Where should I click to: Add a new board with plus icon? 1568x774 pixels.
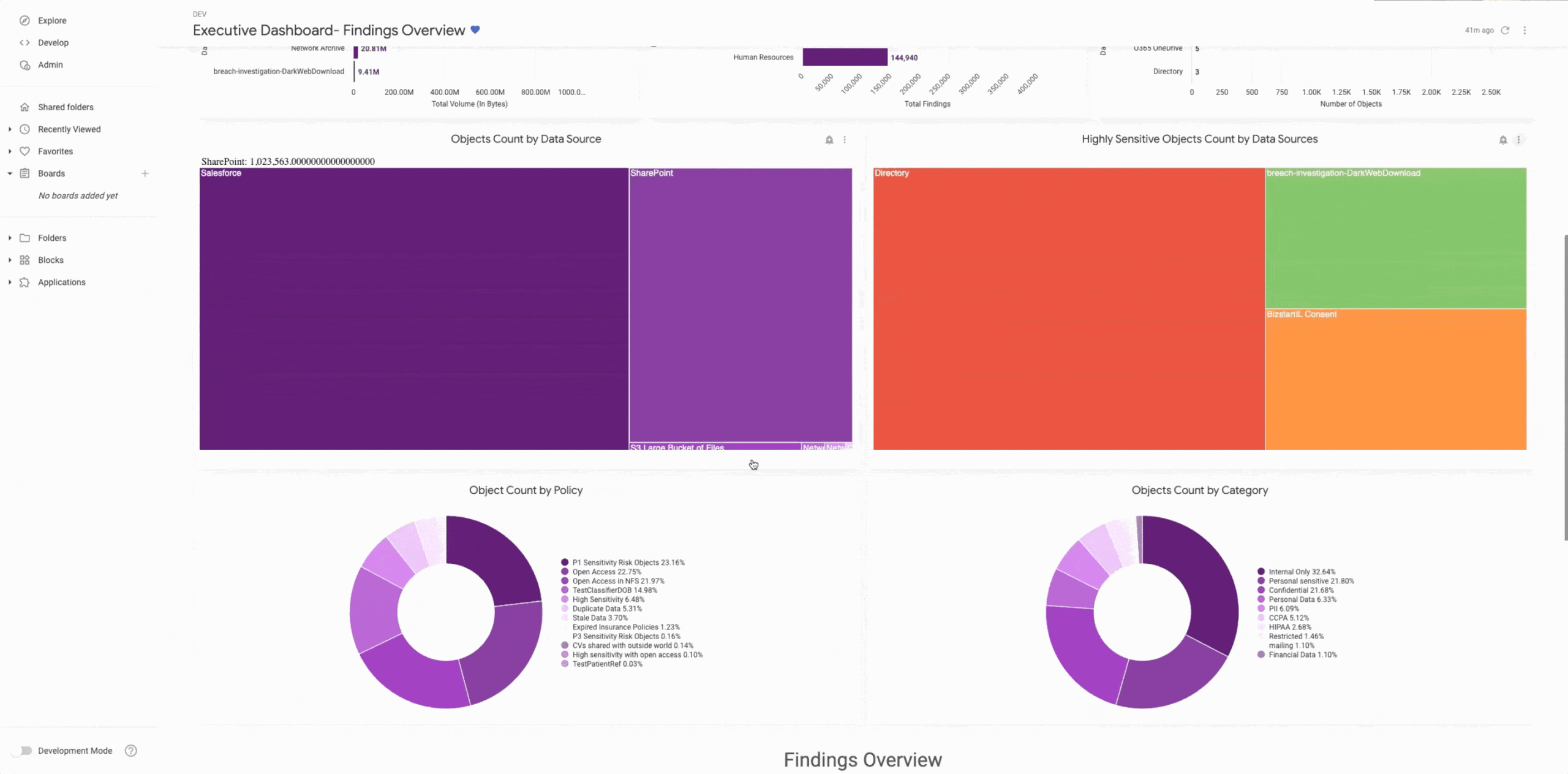pos(145,173)
